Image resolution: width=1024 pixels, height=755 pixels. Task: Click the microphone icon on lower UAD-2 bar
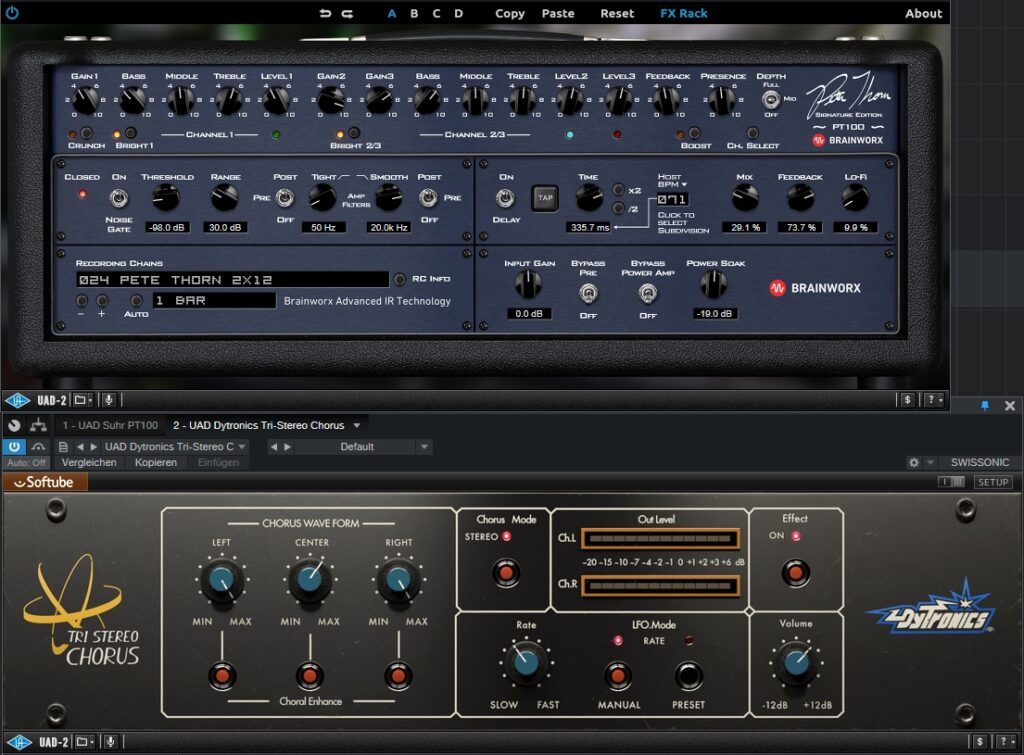[x=110, y=742]
